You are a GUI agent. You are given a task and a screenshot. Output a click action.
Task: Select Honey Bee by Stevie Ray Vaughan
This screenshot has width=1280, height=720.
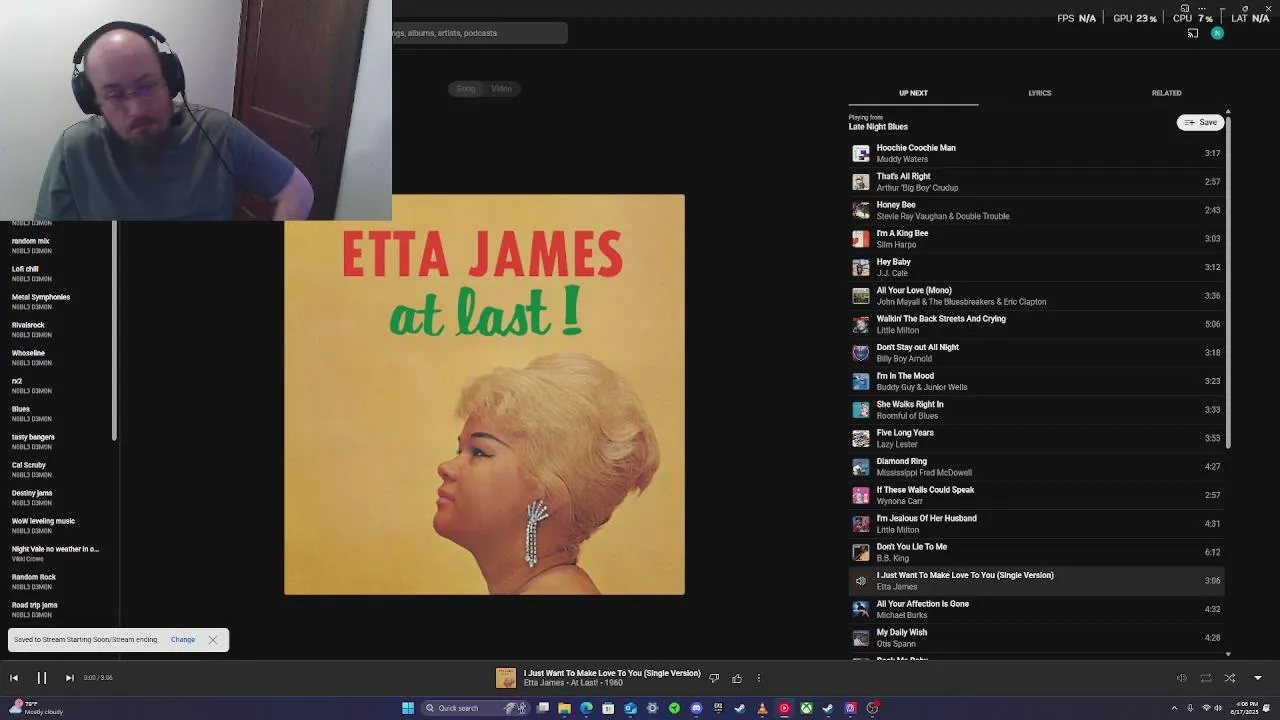pyautogui.click(x=1036, y=210)
